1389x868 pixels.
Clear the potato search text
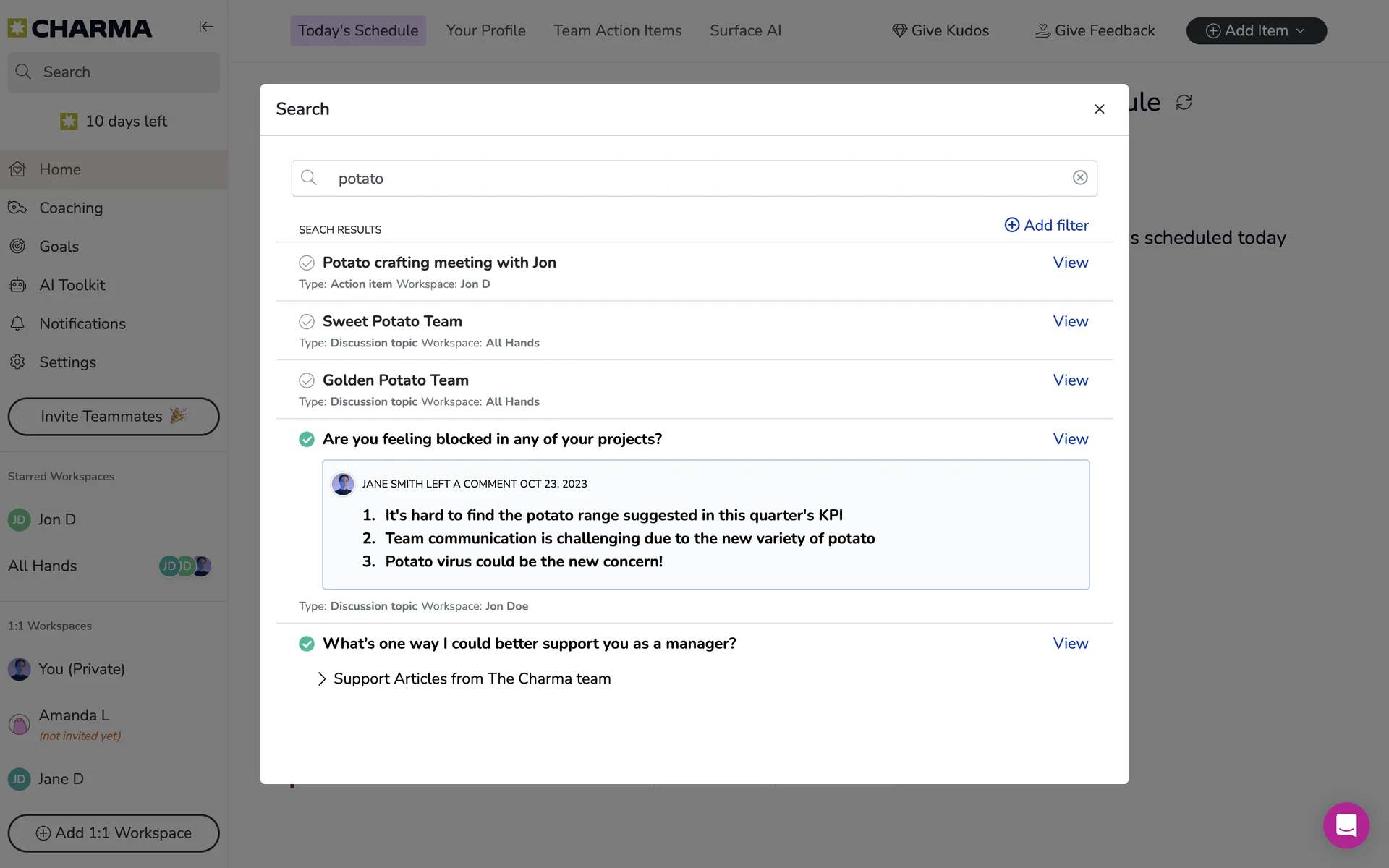(1079, 178)
